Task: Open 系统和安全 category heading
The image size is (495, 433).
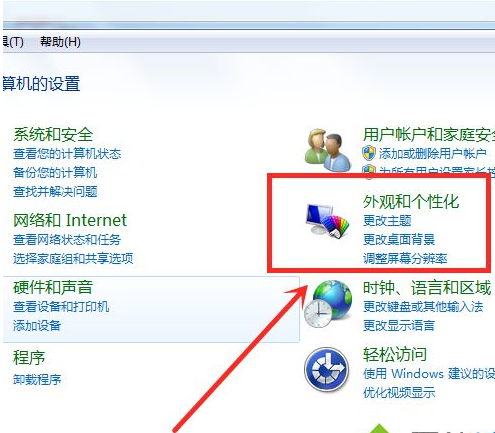Action: [53, 134]
